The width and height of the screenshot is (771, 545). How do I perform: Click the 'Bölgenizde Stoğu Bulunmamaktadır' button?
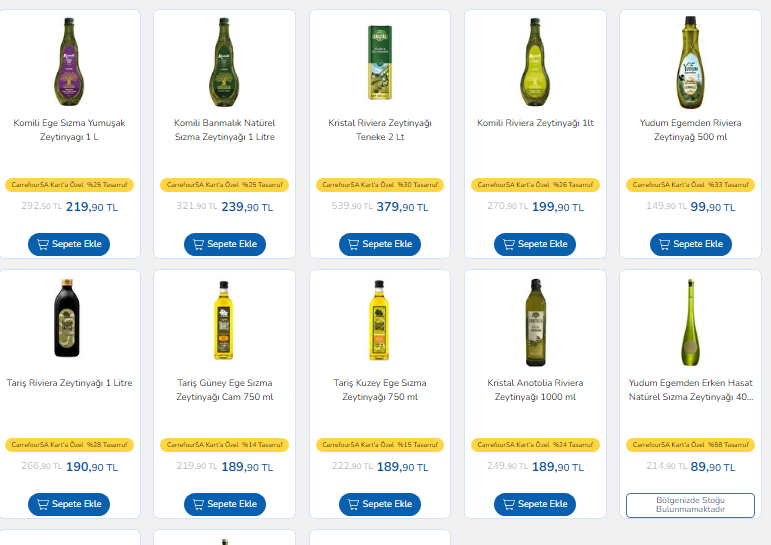pos(690,505)
